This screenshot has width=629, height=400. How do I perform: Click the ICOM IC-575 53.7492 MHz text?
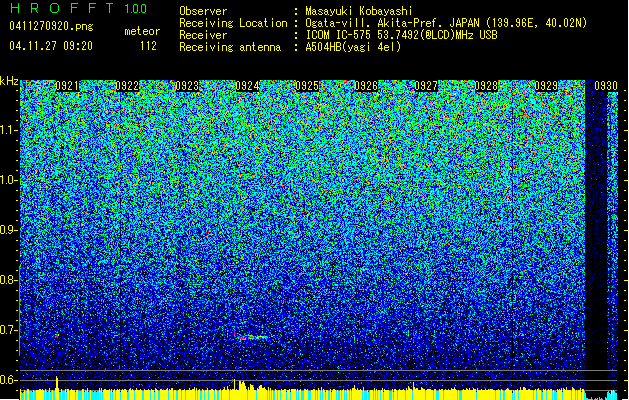(x=401, y=35)
